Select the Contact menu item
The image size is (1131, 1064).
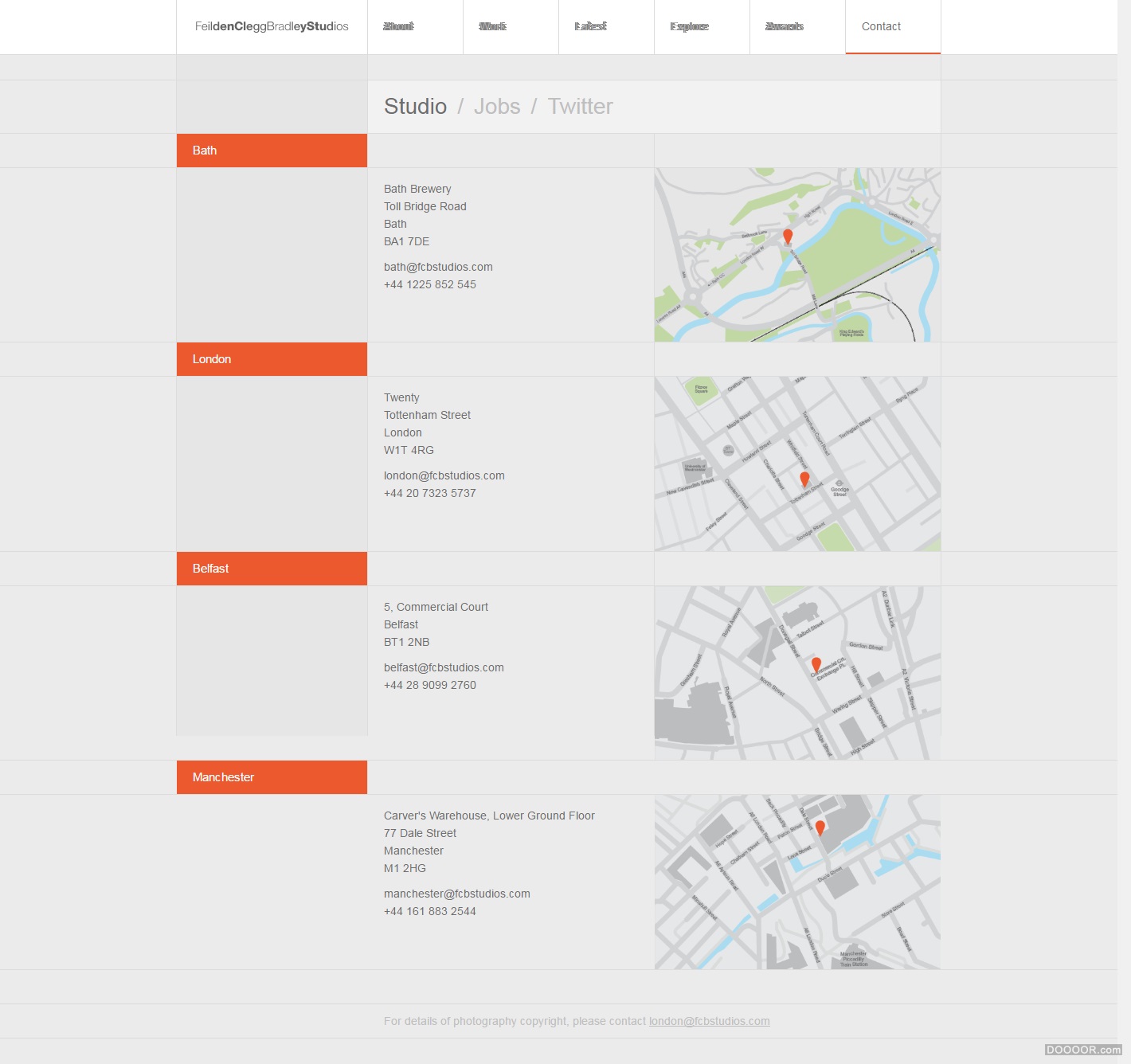coord(881,26)
